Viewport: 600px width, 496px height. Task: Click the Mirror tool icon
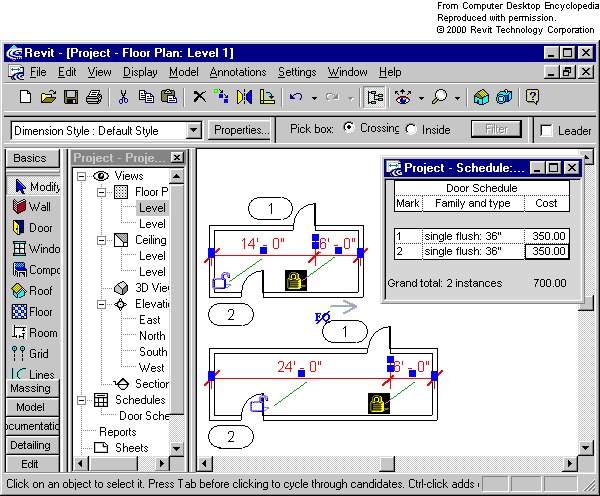click(x=244, y=97)
